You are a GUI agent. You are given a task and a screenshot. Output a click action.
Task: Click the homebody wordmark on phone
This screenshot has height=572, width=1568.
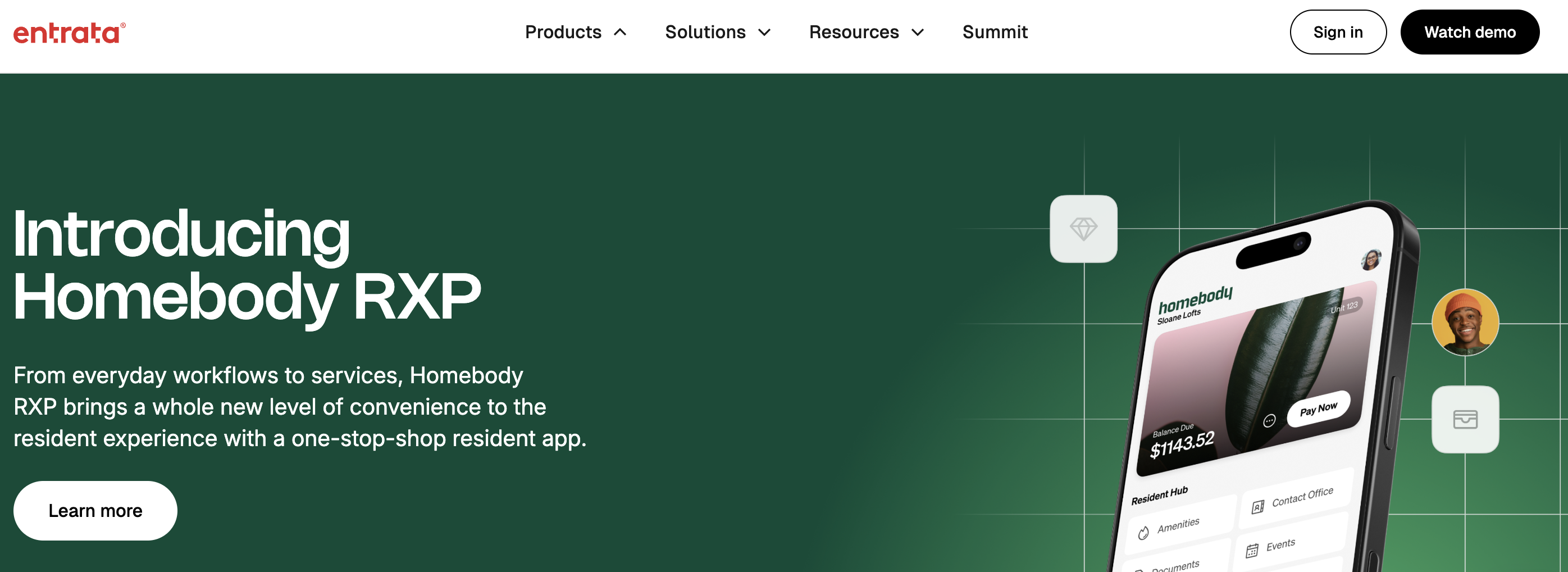tap(1196, 299)
